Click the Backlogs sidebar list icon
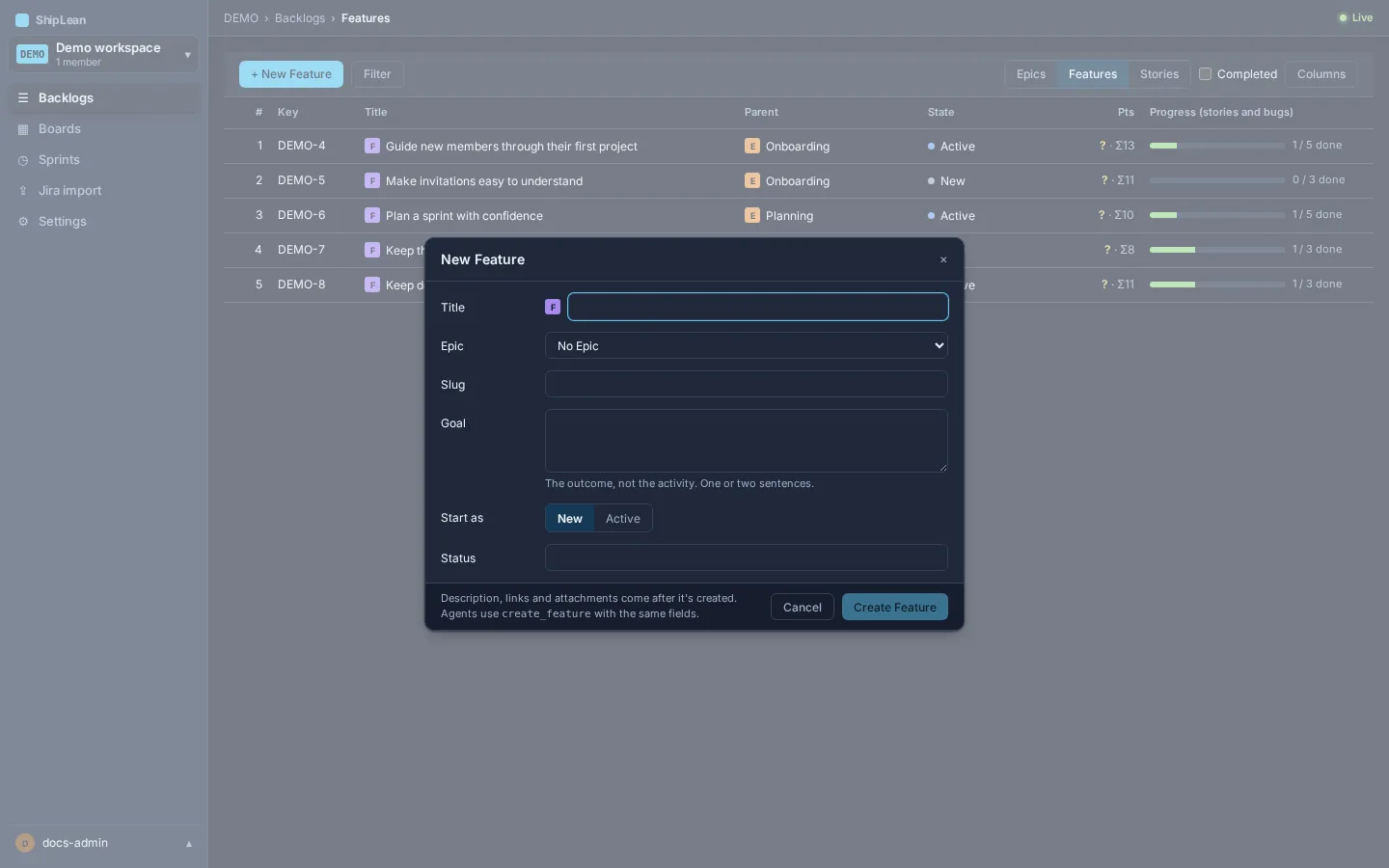The image size is (1389, 868). pos(23,98)
